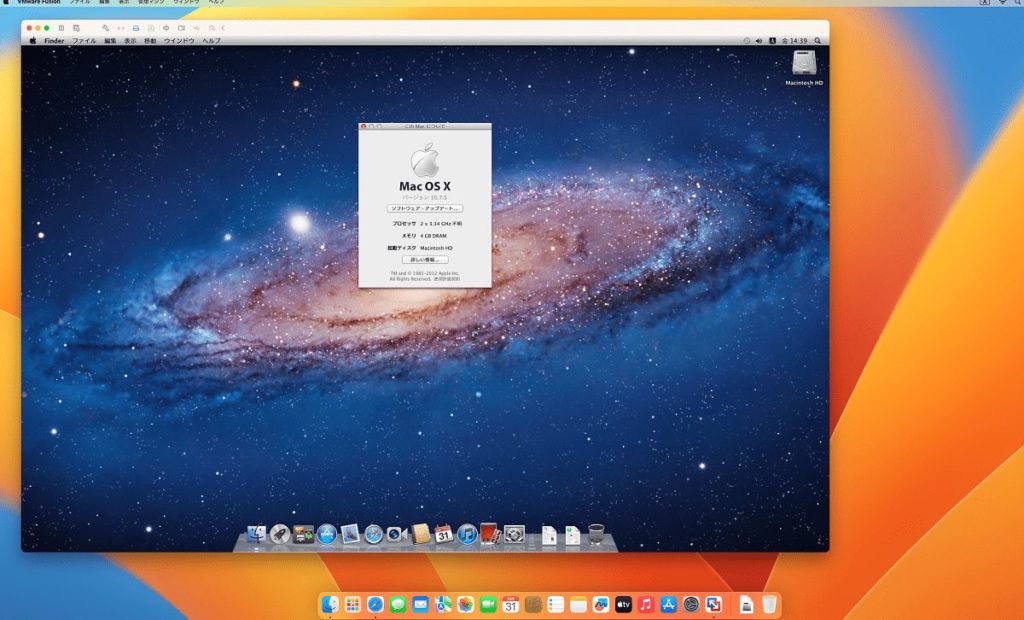Image resolution: width=1024 pixels, height=620 pixels.
Task: Click the 詳しい情報 button
Action: (424, 259)
